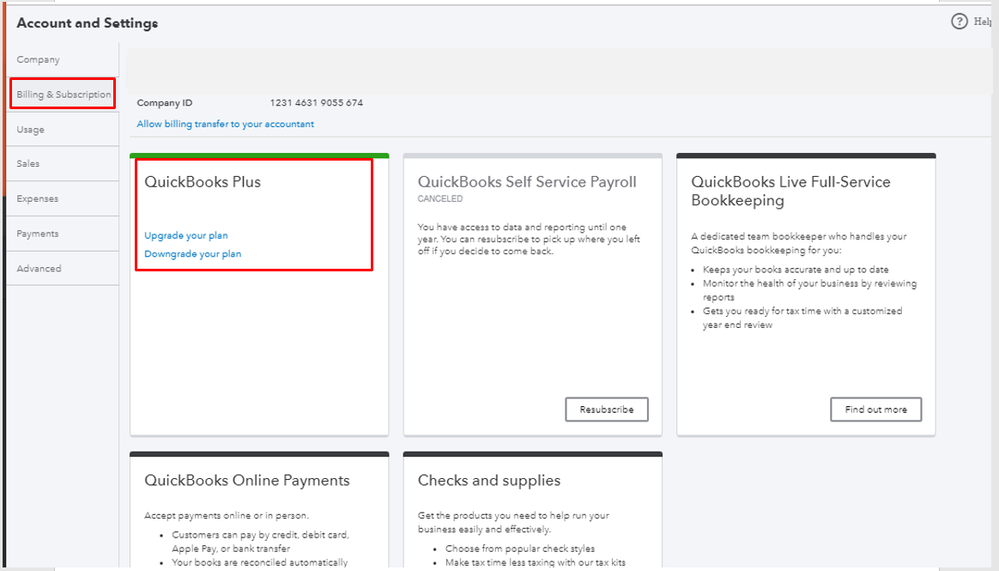Image resolution: width=999 pixels, height=571 pixels.
Task: Click 'Your books are reconciled automatically' bullet
Action: point(260,563)
